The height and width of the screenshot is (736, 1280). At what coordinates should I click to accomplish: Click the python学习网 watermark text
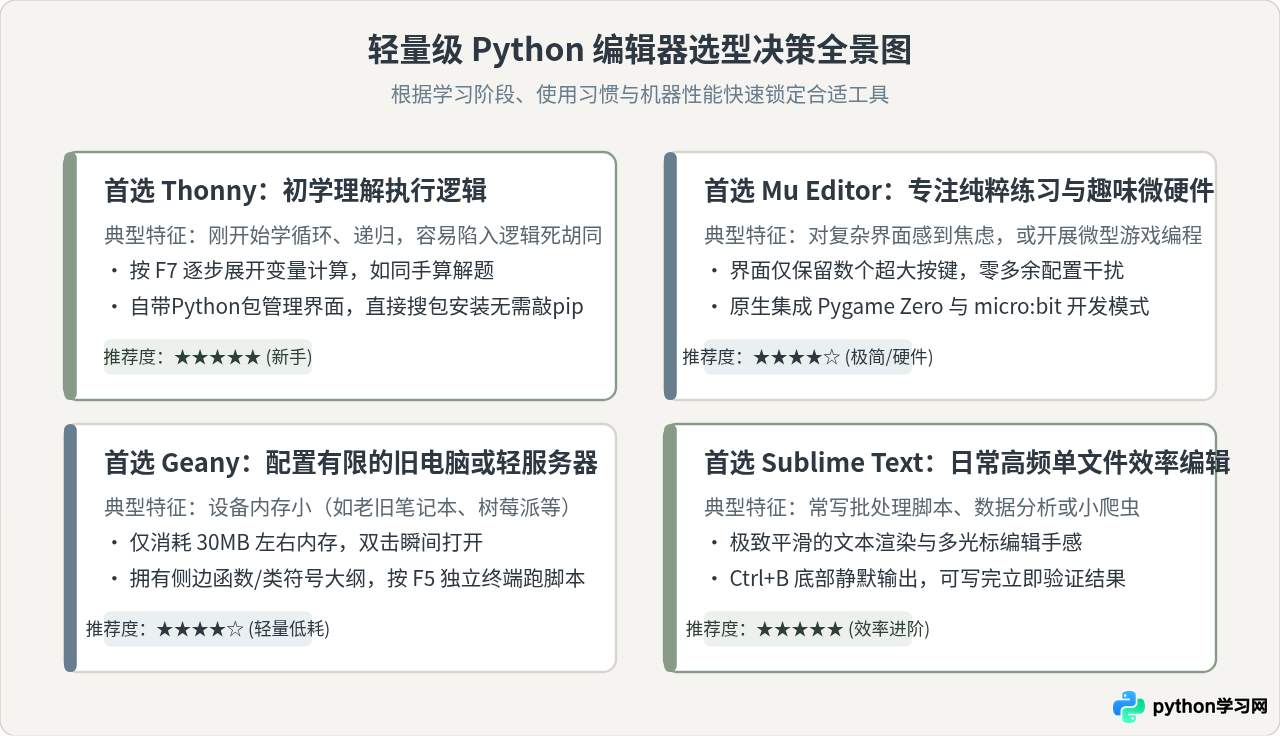click(1210, 707)
